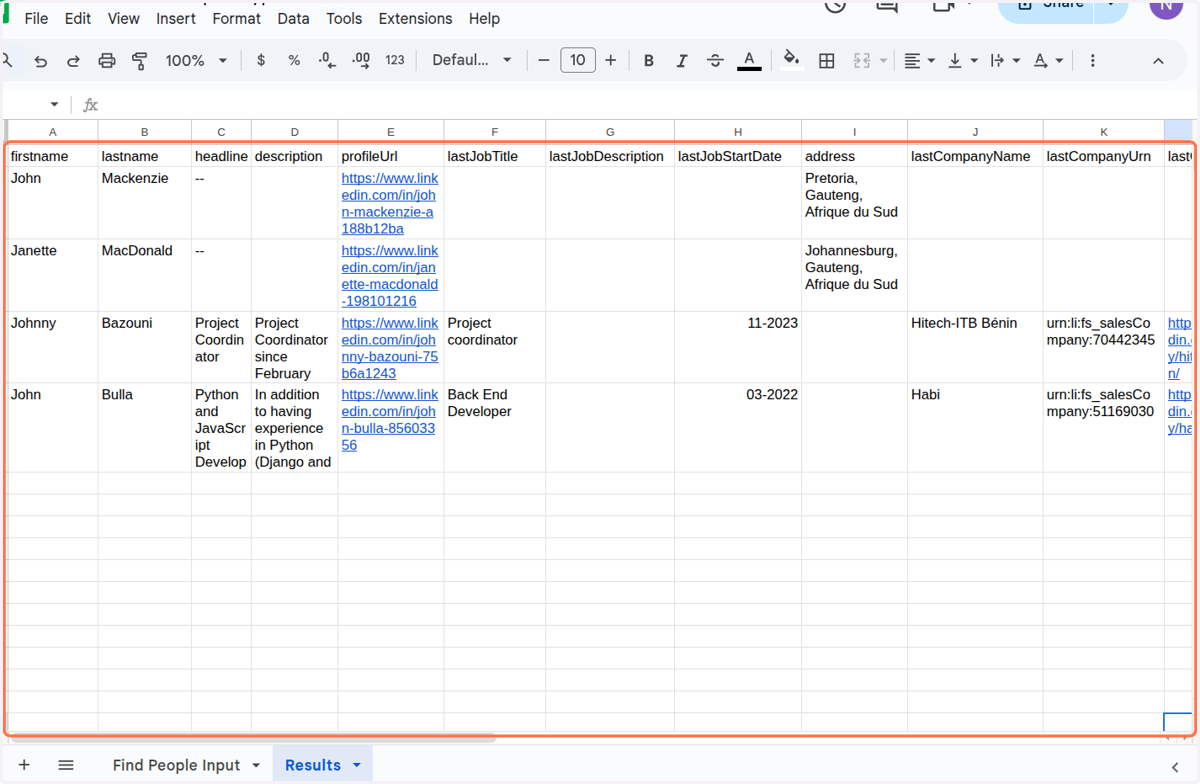
Task: Increase decimal places icon
Action: tap(361, 60)
